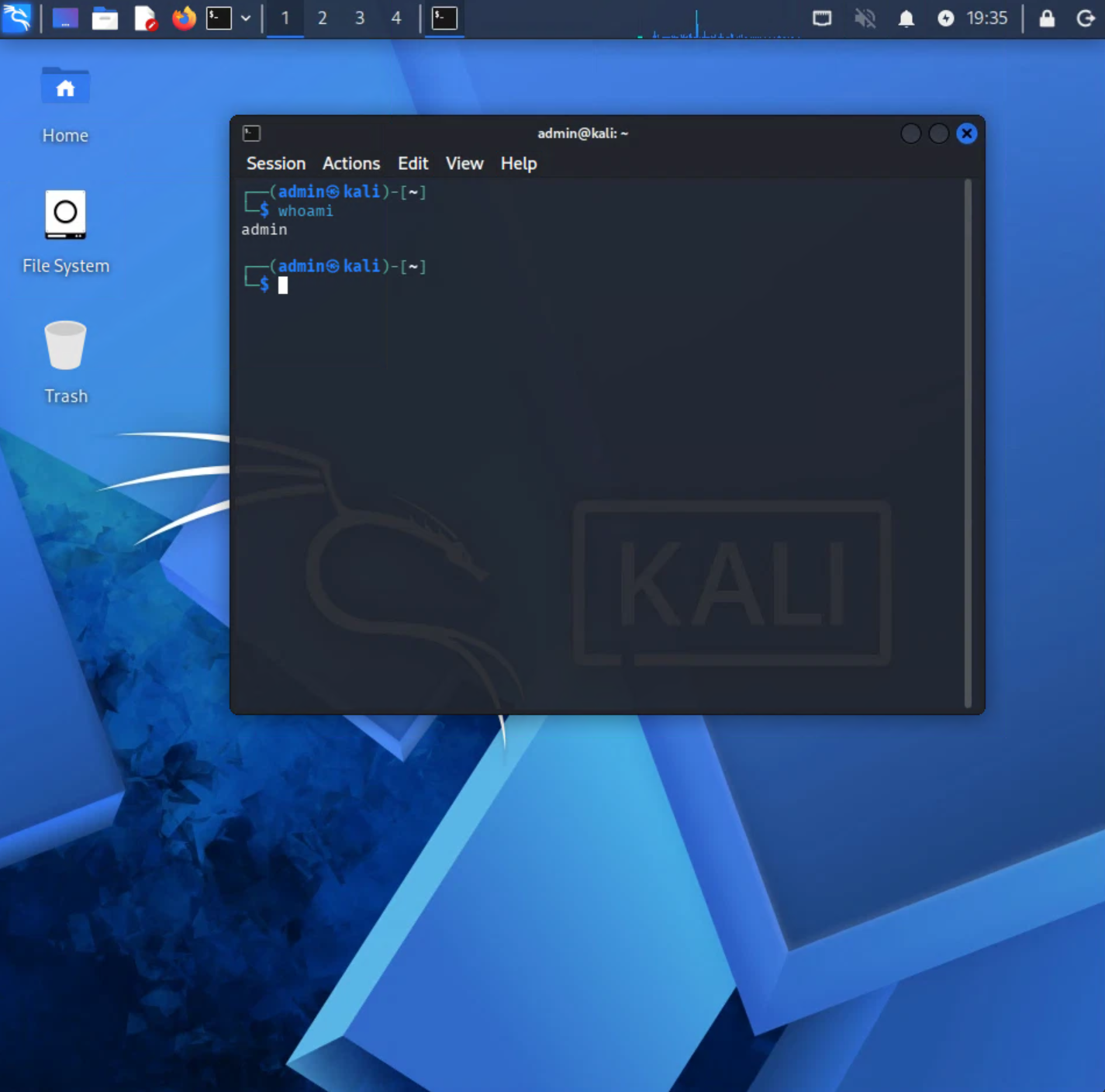This screenshot has height=1092, width=1105.
Task: Launch the file manager from the panel
Action: [x=105, y=18]
